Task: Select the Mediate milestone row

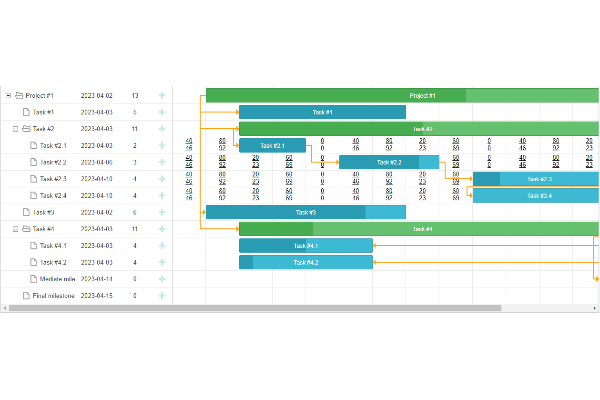Action: [53, 279]
